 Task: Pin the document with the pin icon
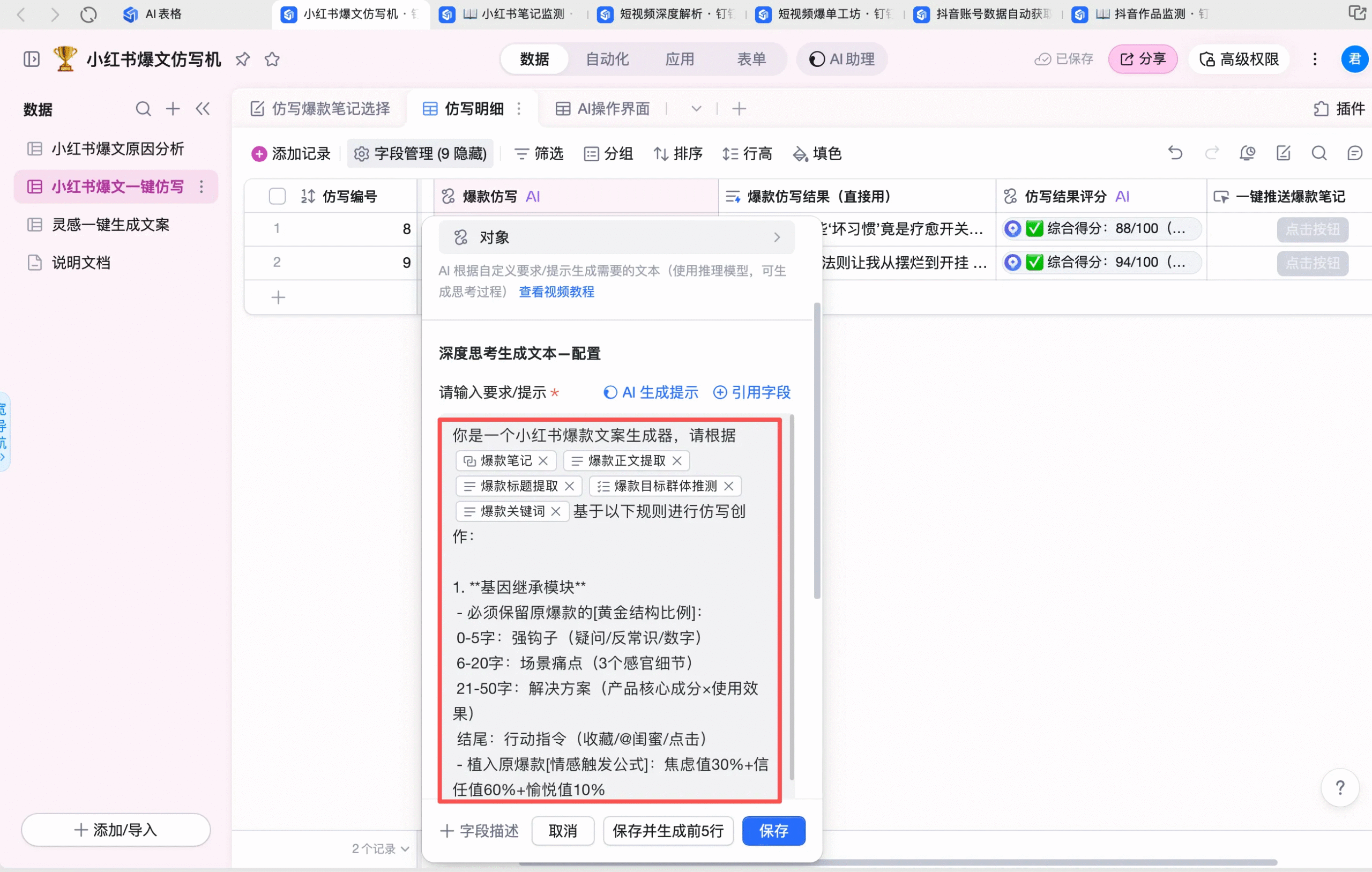[243, 59]
